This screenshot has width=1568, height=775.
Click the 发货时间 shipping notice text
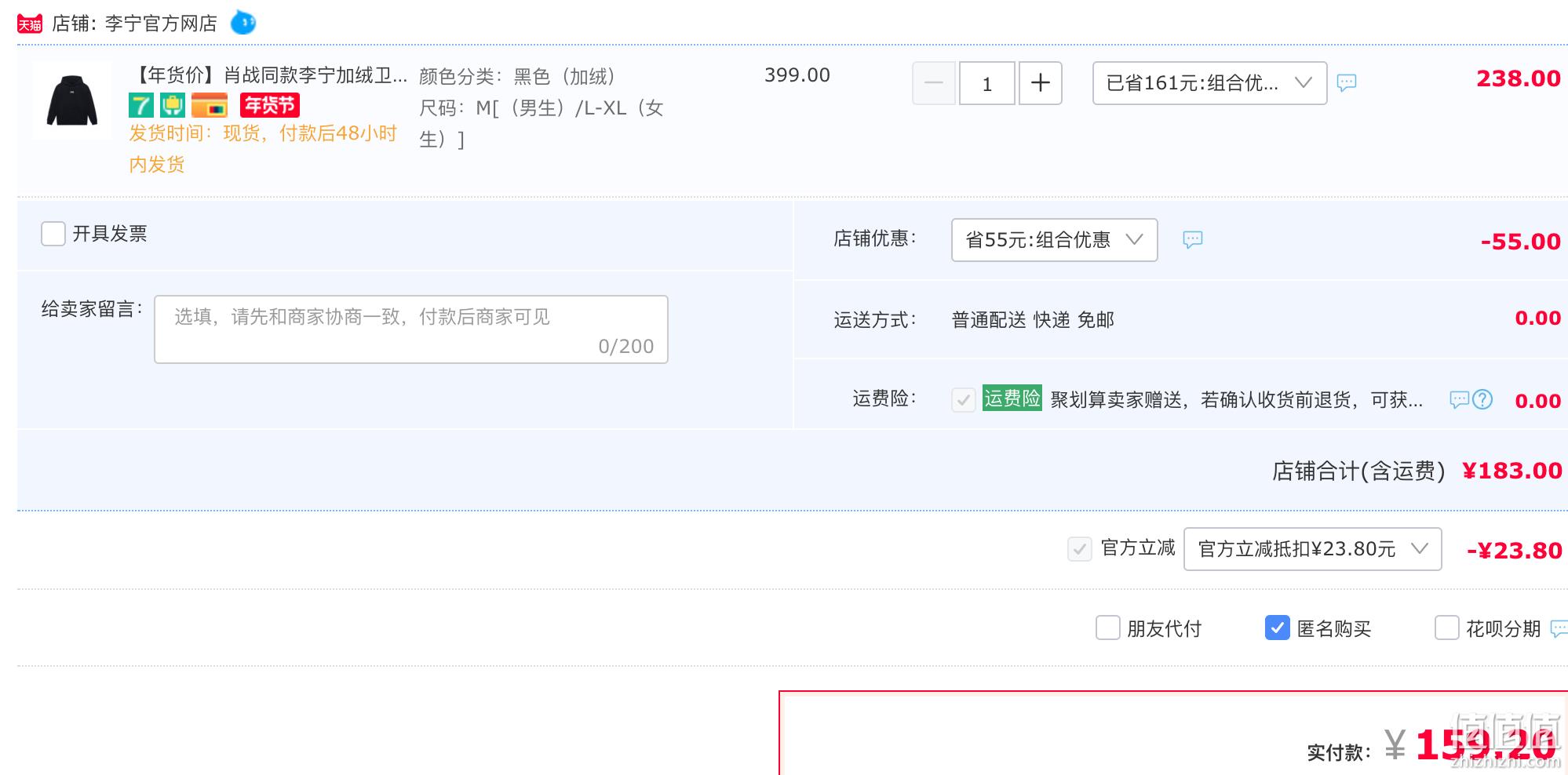263,149
